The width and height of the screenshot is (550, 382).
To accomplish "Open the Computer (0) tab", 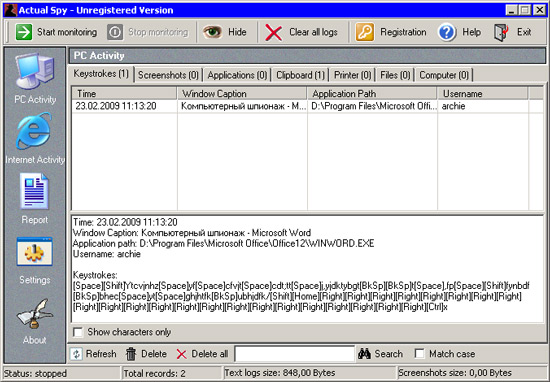I will (x=444, y=75).
